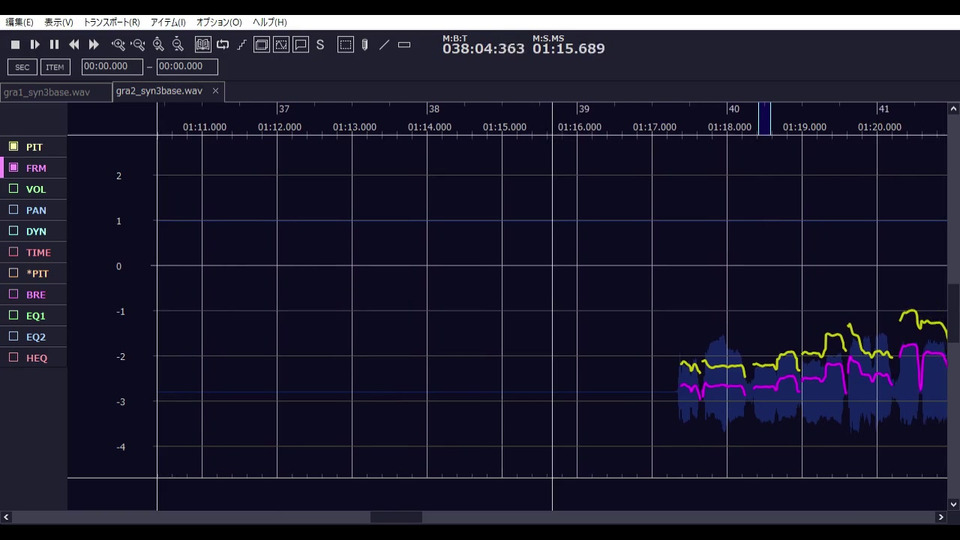Switch to gra1_syn3base.wav tab
Image resolution: width=960 pixels, height=540 pixels.
point(56,92)
